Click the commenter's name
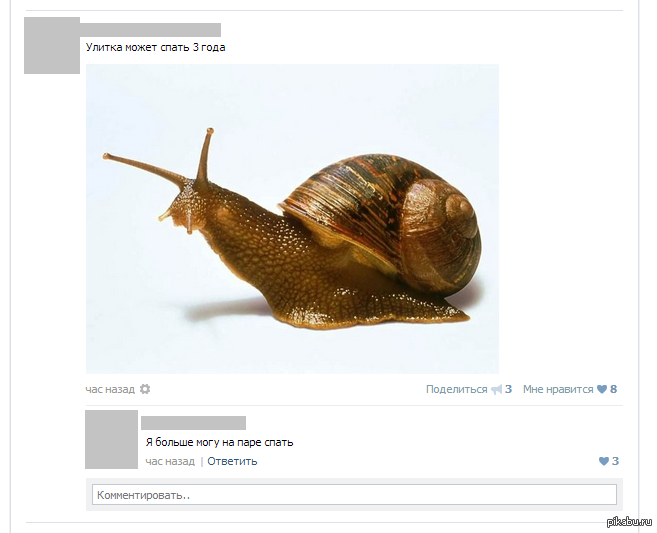Screen dimensions: 657x533 [x=194, y=423]
